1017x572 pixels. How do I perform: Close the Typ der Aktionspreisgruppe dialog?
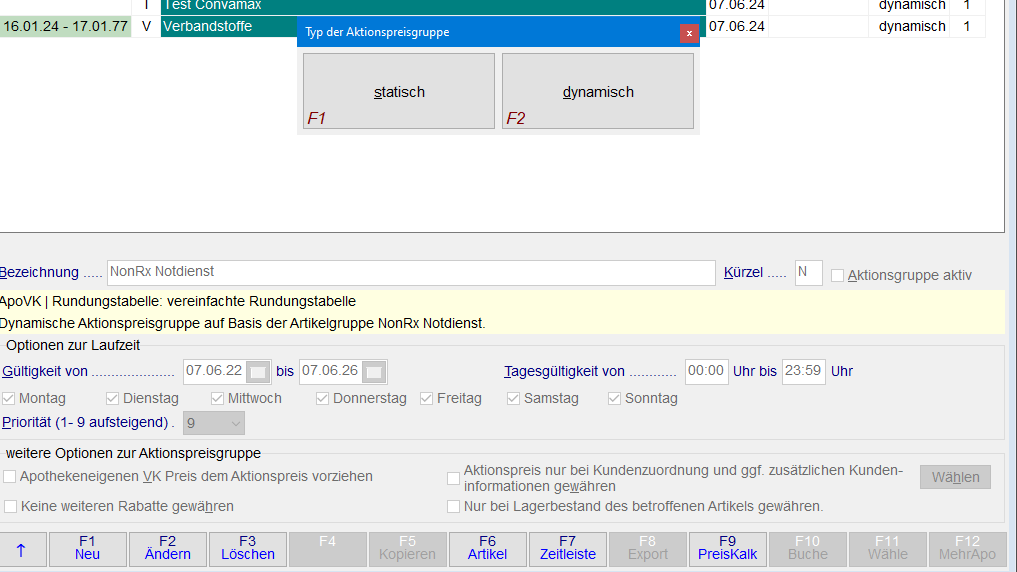point(689,33)
